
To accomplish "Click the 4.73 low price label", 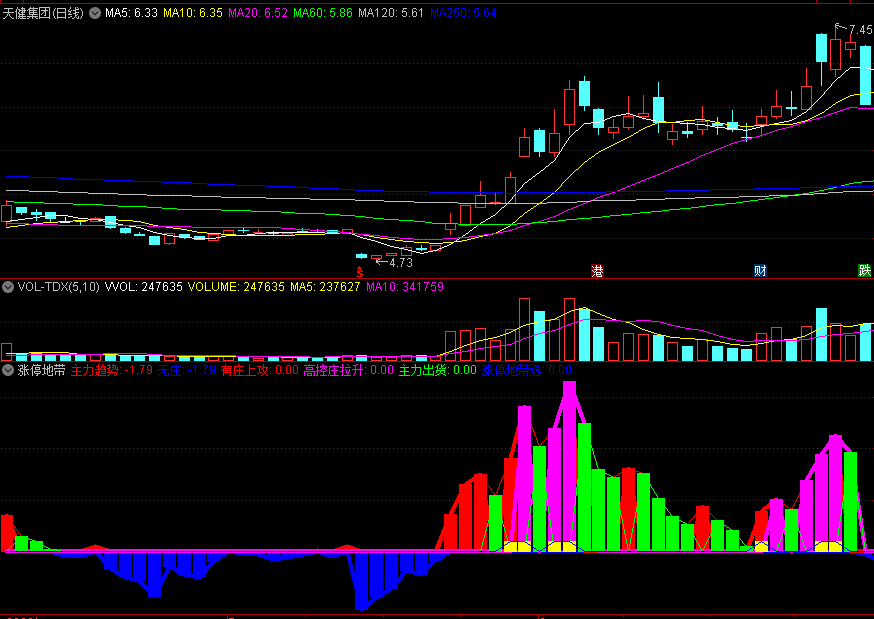I will point(401,262).
